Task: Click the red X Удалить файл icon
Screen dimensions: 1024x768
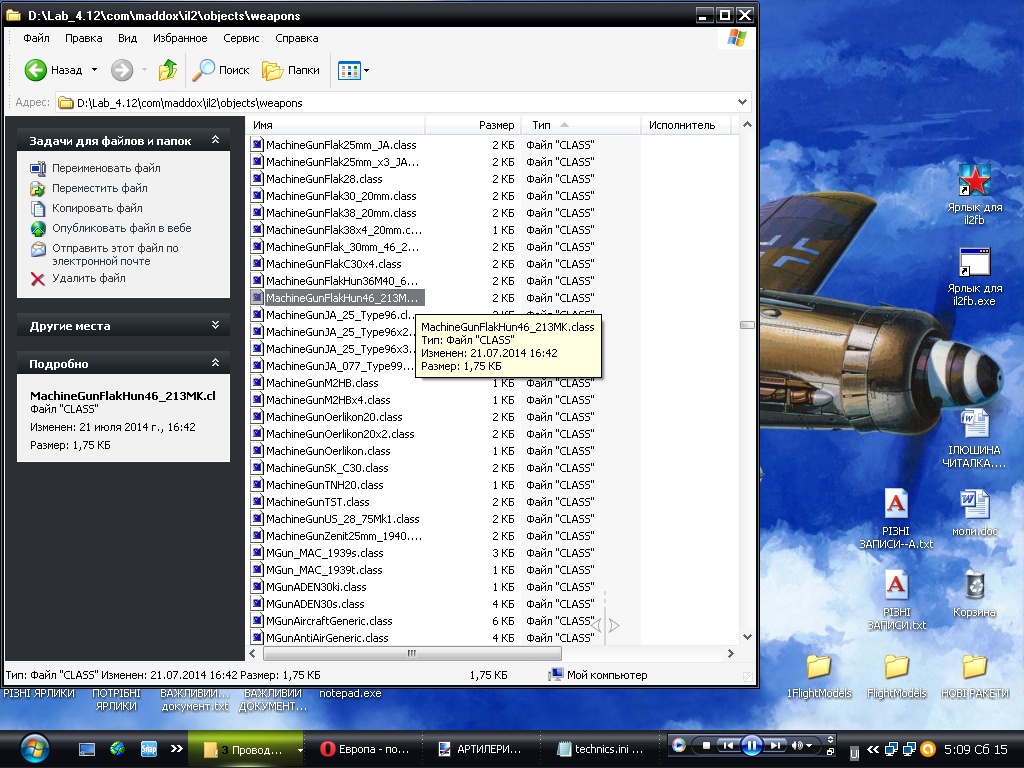Action: pyautogui.click(x=38, y=279)
